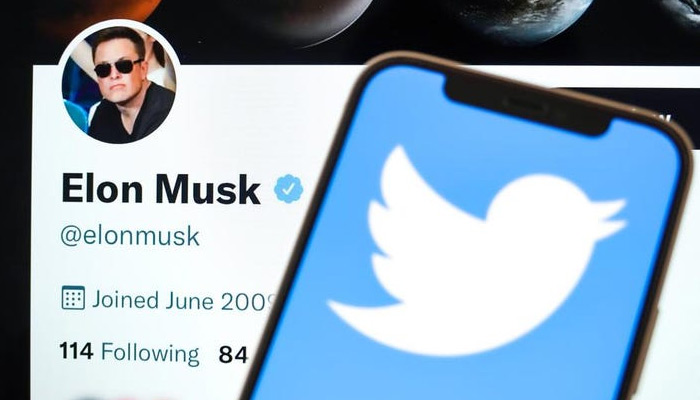Click the Joined June 2009 text
700x400 pixels.
pos(183,300)
